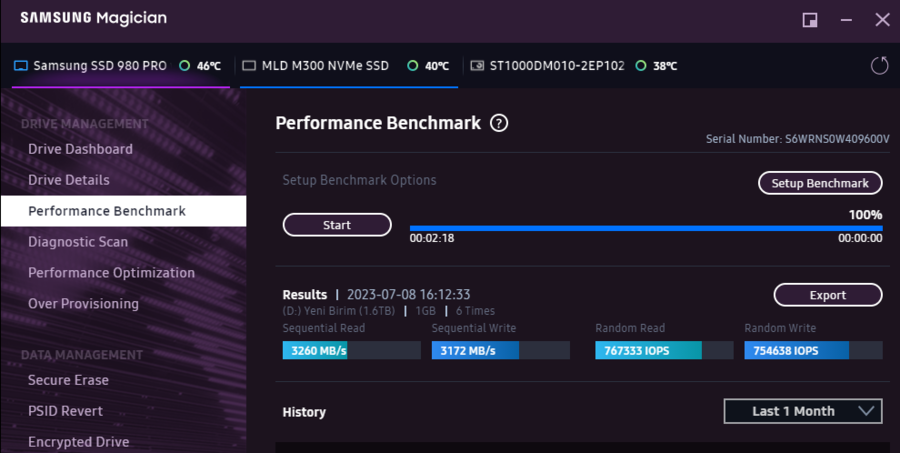Click the MLD M300 NVMe SSD drive icon
Screen dimensions: 900x453
click(x=249, y=66)
